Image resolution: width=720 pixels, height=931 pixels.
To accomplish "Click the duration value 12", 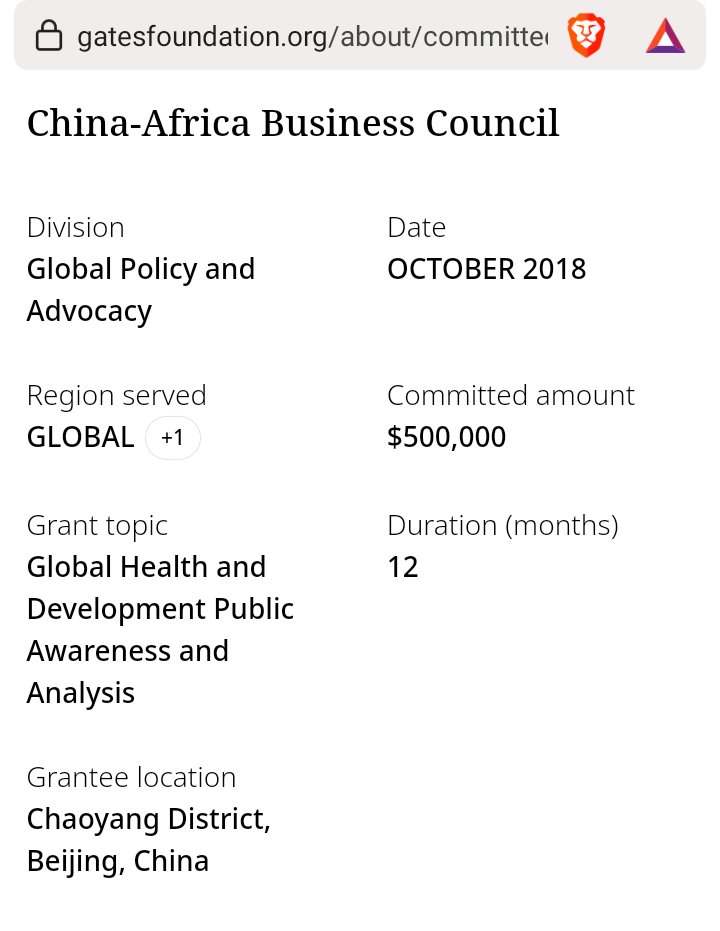I will pos(402,567).
